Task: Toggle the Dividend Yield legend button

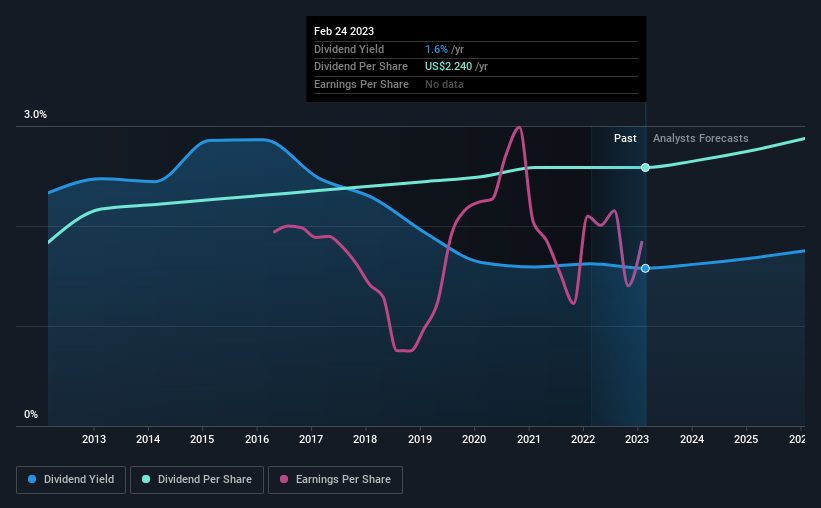Action: coord(71,480)
